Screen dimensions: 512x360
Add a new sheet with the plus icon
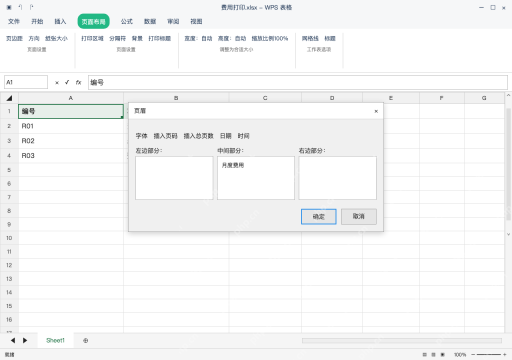(x=86, y=340)
